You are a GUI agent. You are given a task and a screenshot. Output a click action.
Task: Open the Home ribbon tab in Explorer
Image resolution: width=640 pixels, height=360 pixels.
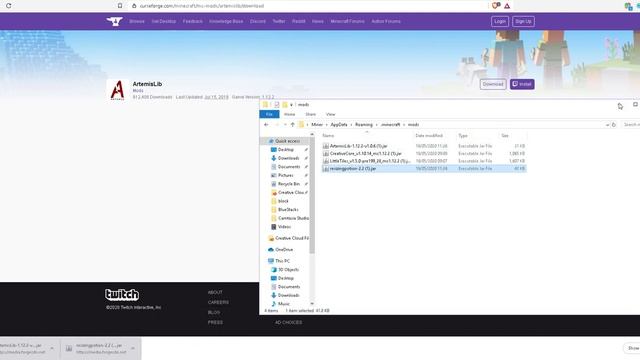pos(289,114)
